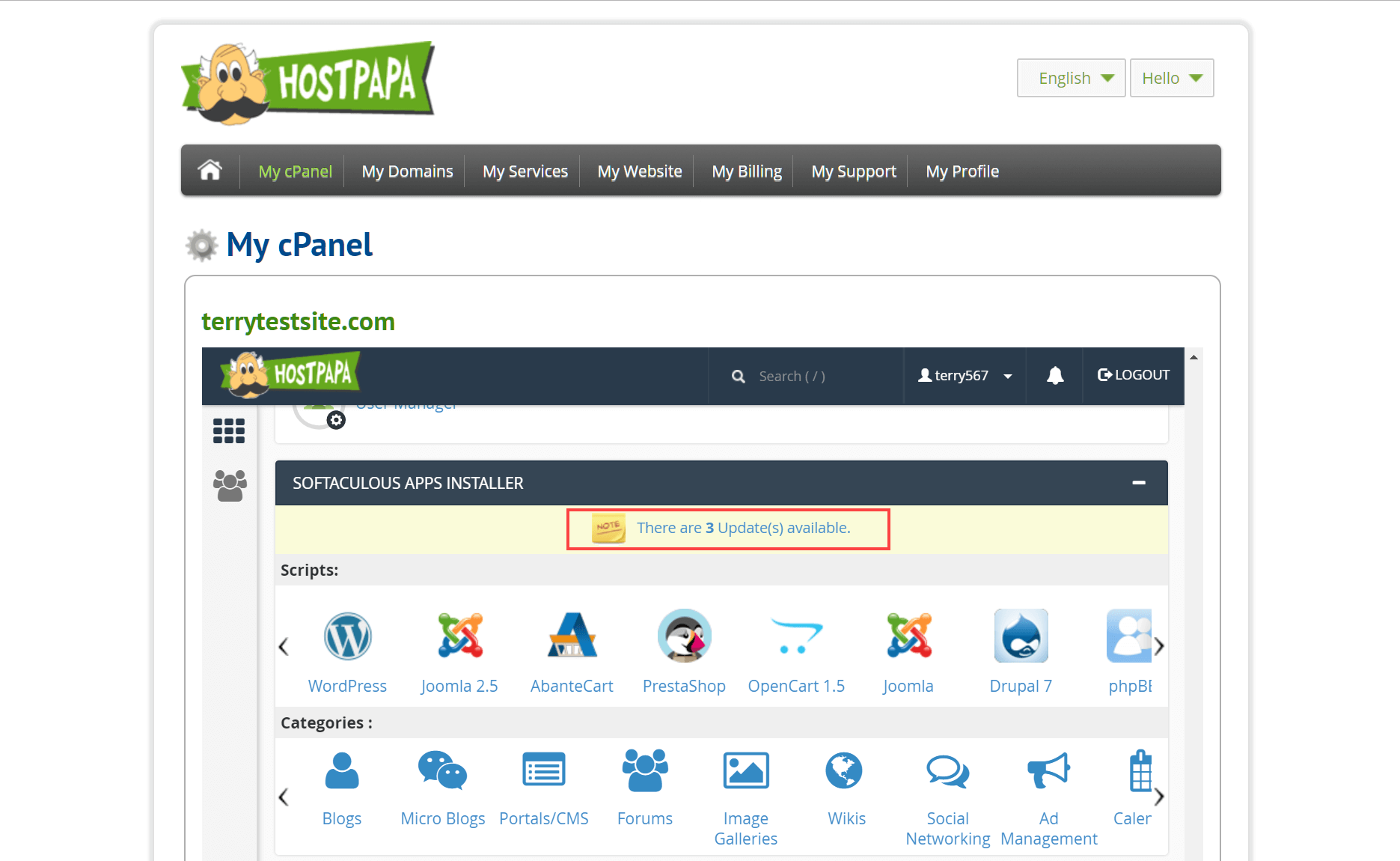Image resolution: width=1400 pixels, height=861 pixels.
Task: Show more scripts with right arrow
Action: click(x=1159, y=647)
